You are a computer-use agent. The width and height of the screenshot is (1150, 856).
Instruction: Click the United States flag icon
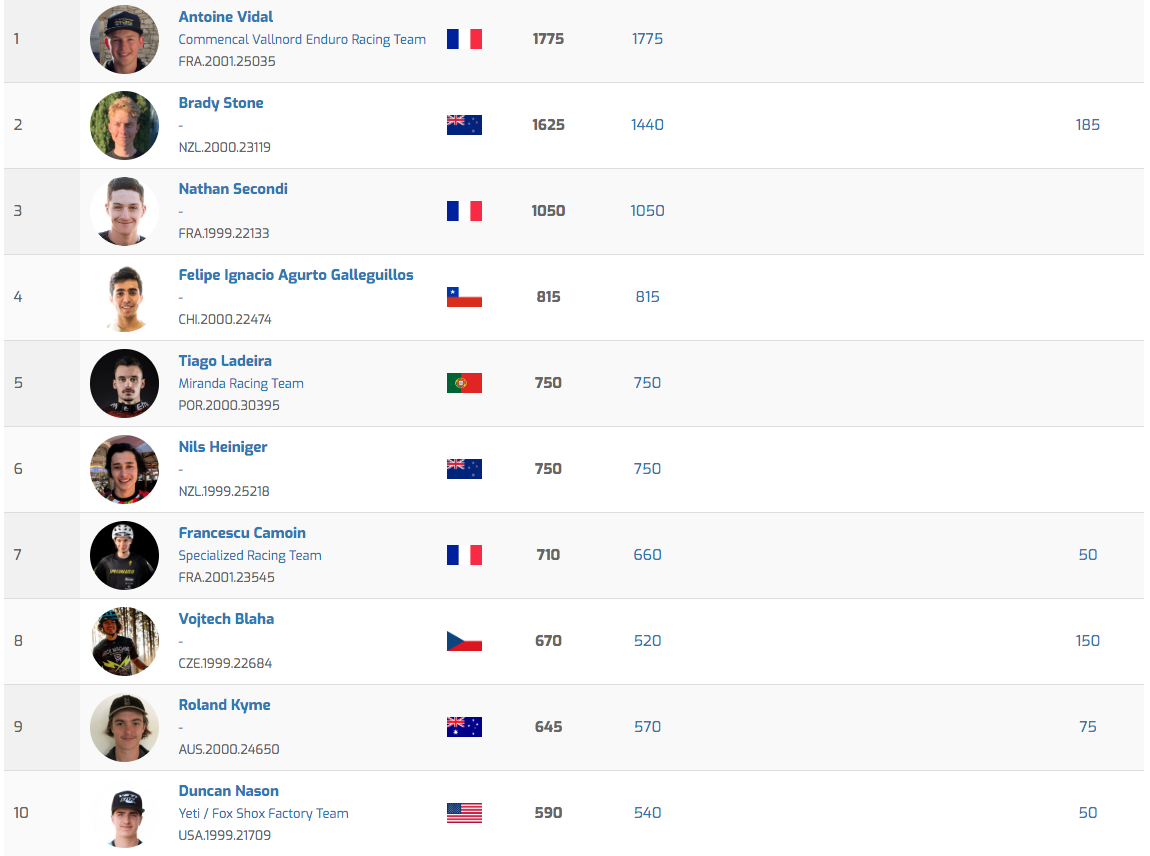coord(464,813)
